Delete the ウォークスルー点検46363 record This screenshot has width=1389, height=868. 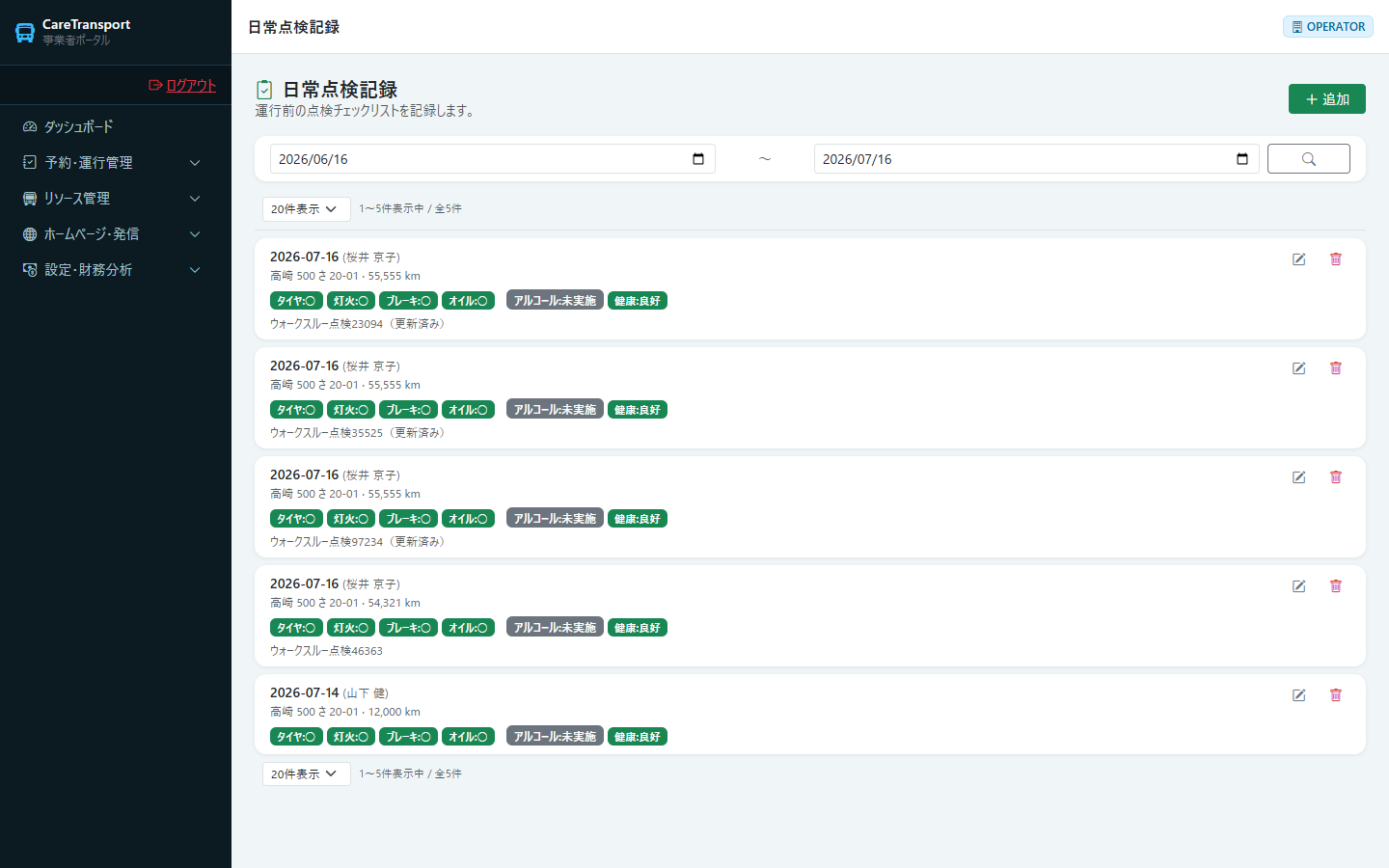tap(1336, 586)
